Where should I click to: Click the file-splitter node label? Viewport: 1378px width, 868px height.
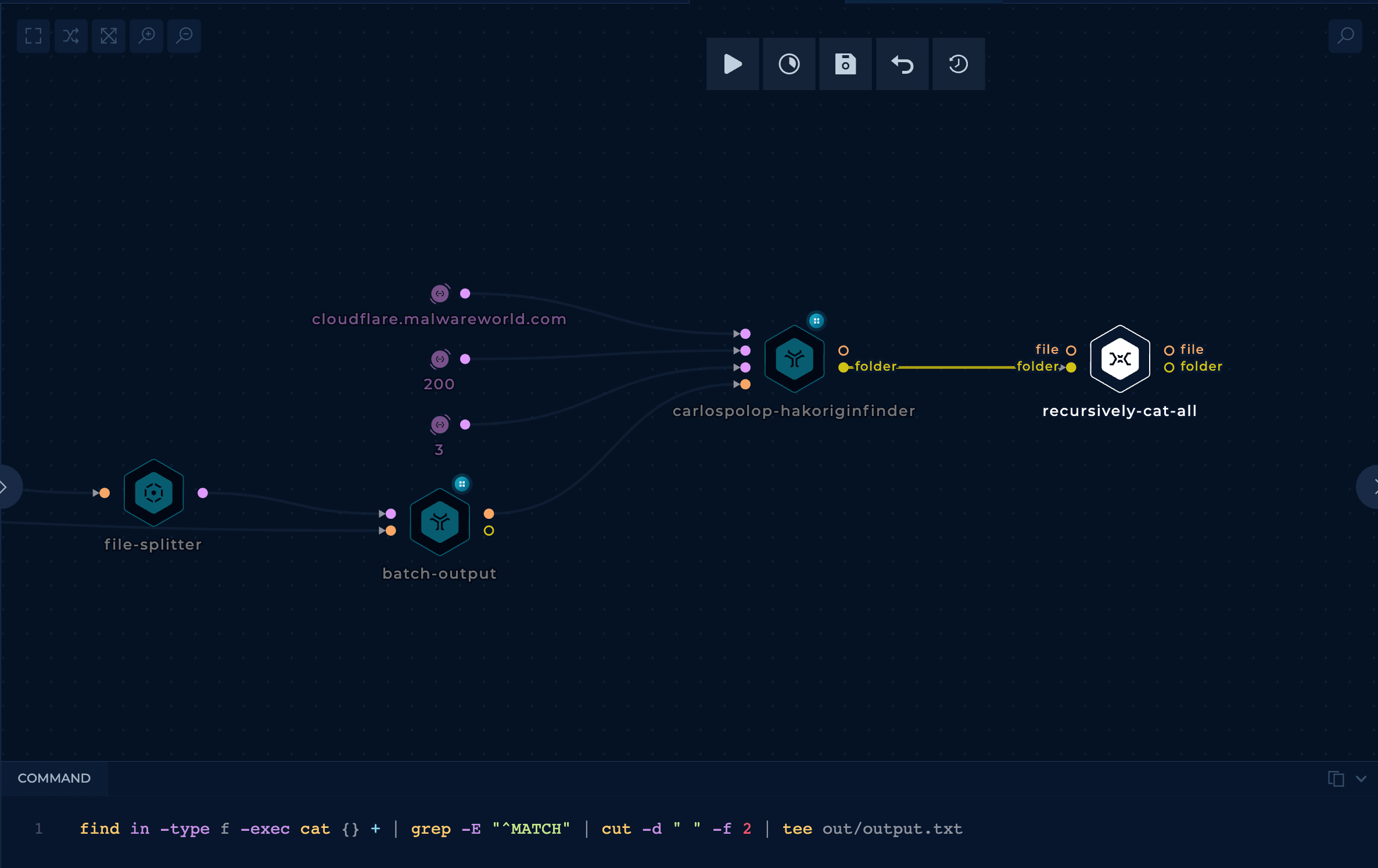(153, 544)
